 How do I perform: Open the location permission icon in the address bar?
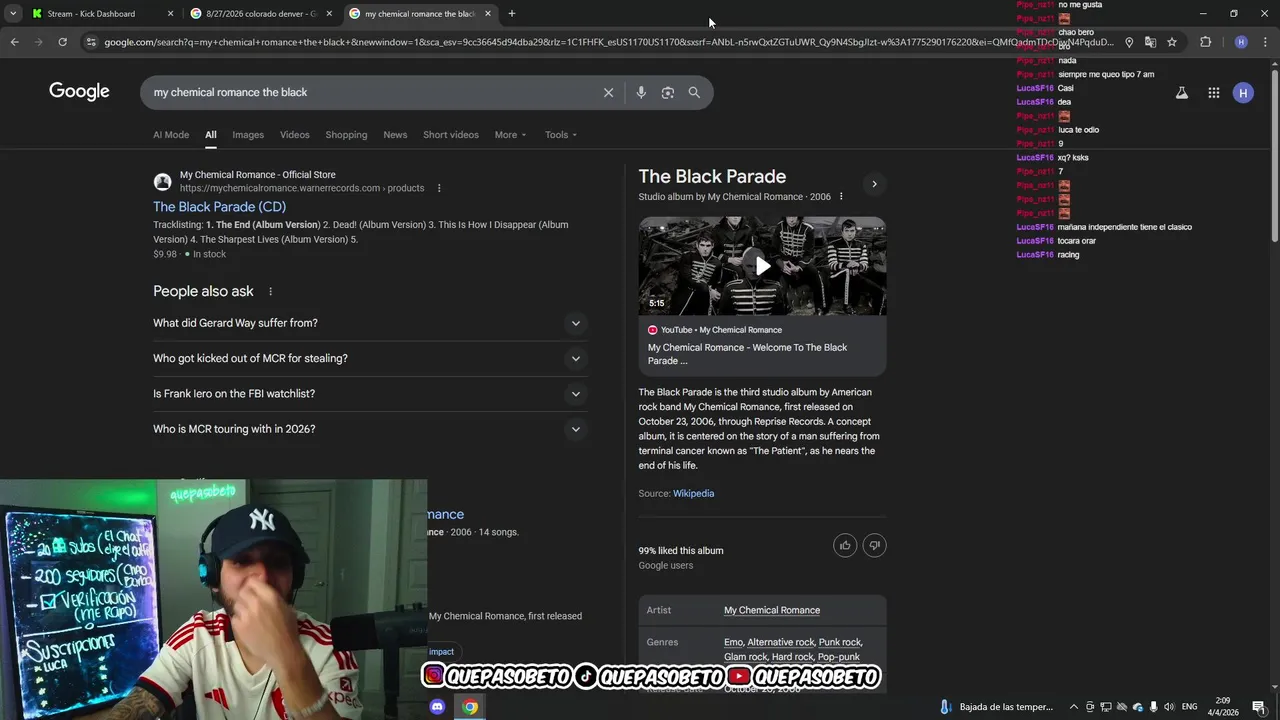tap(1129, 42)
